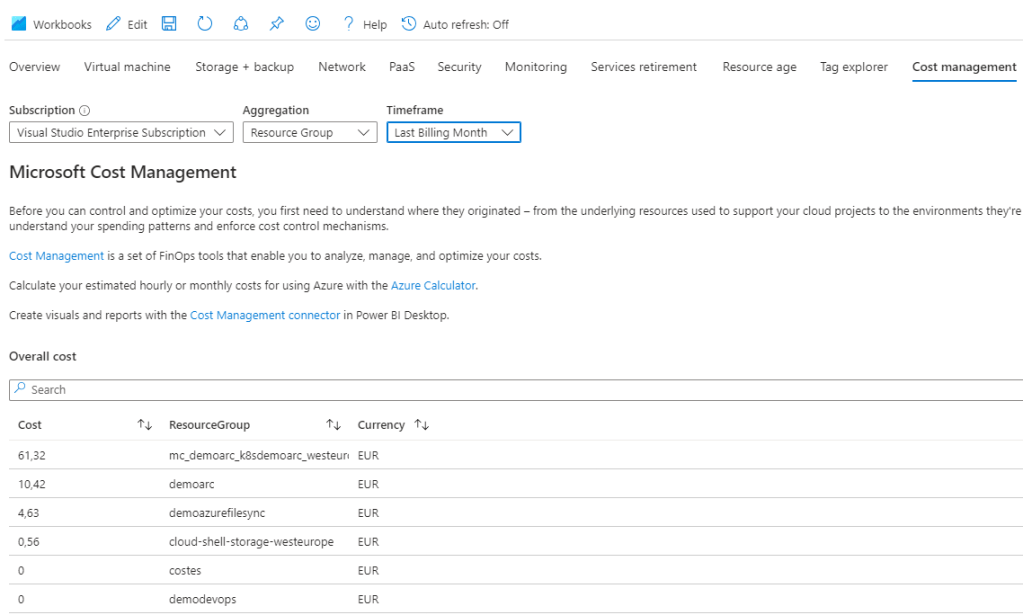Open the Aggregation Resource Group dropdown
The height and width of the screenshot is (615, 1023).
coord(308,132)
